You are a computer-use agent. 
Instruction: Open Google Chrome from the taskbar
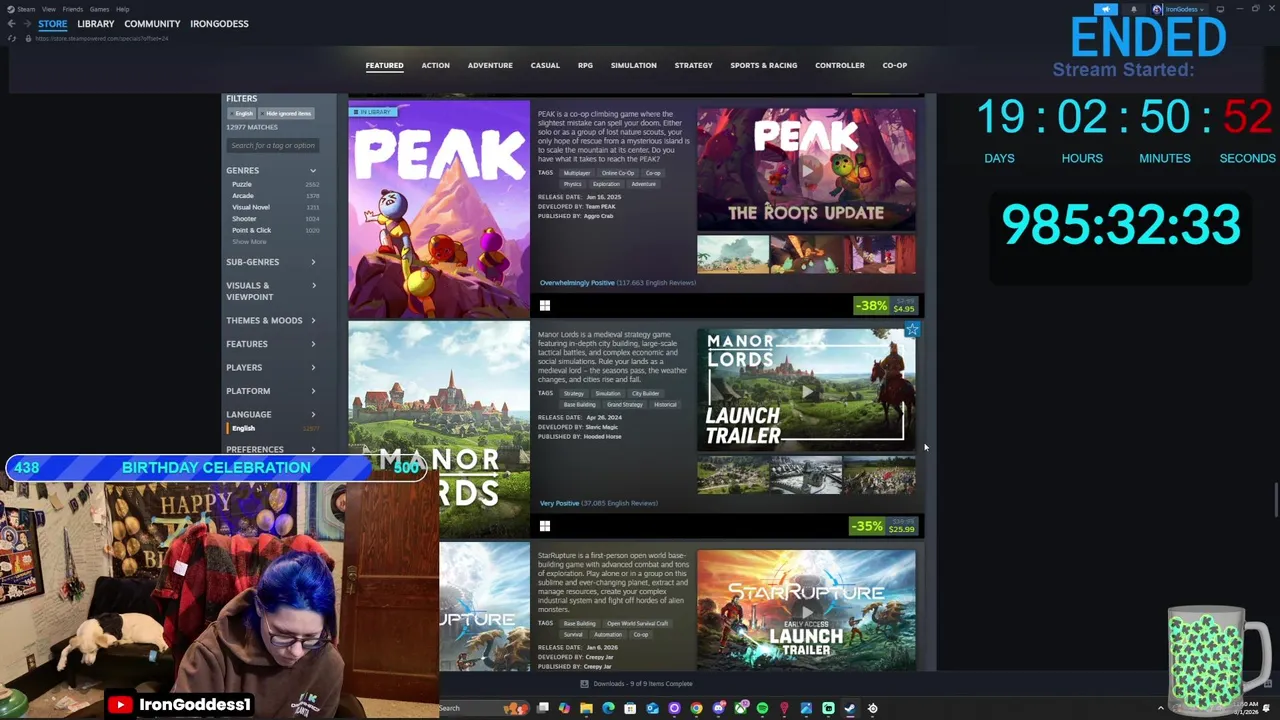(x=696, y=708)
